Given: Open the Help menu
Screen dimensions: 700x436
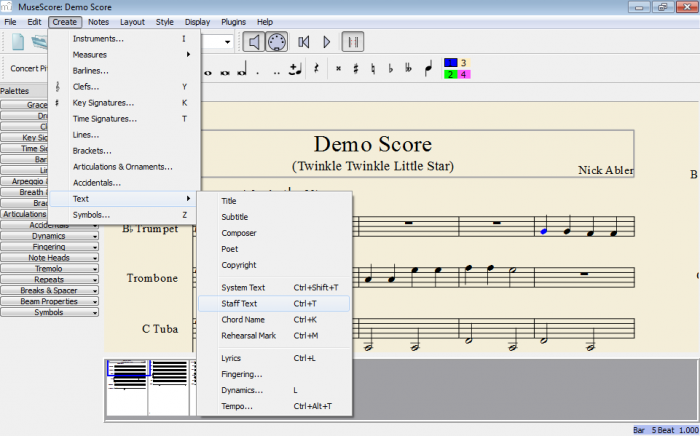Looking at the screenshot, I should [265, 22].
